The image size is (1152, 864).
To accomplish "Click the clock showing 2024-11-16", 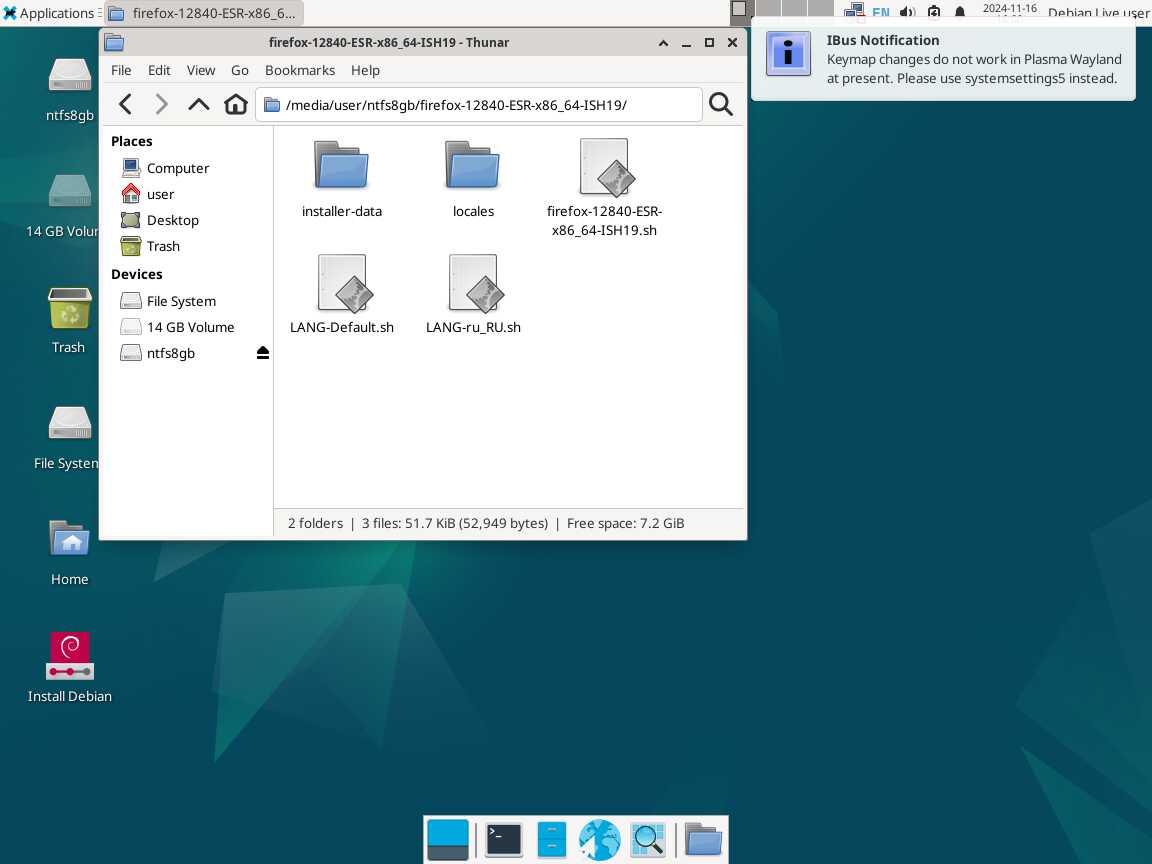I will 1009,10.
